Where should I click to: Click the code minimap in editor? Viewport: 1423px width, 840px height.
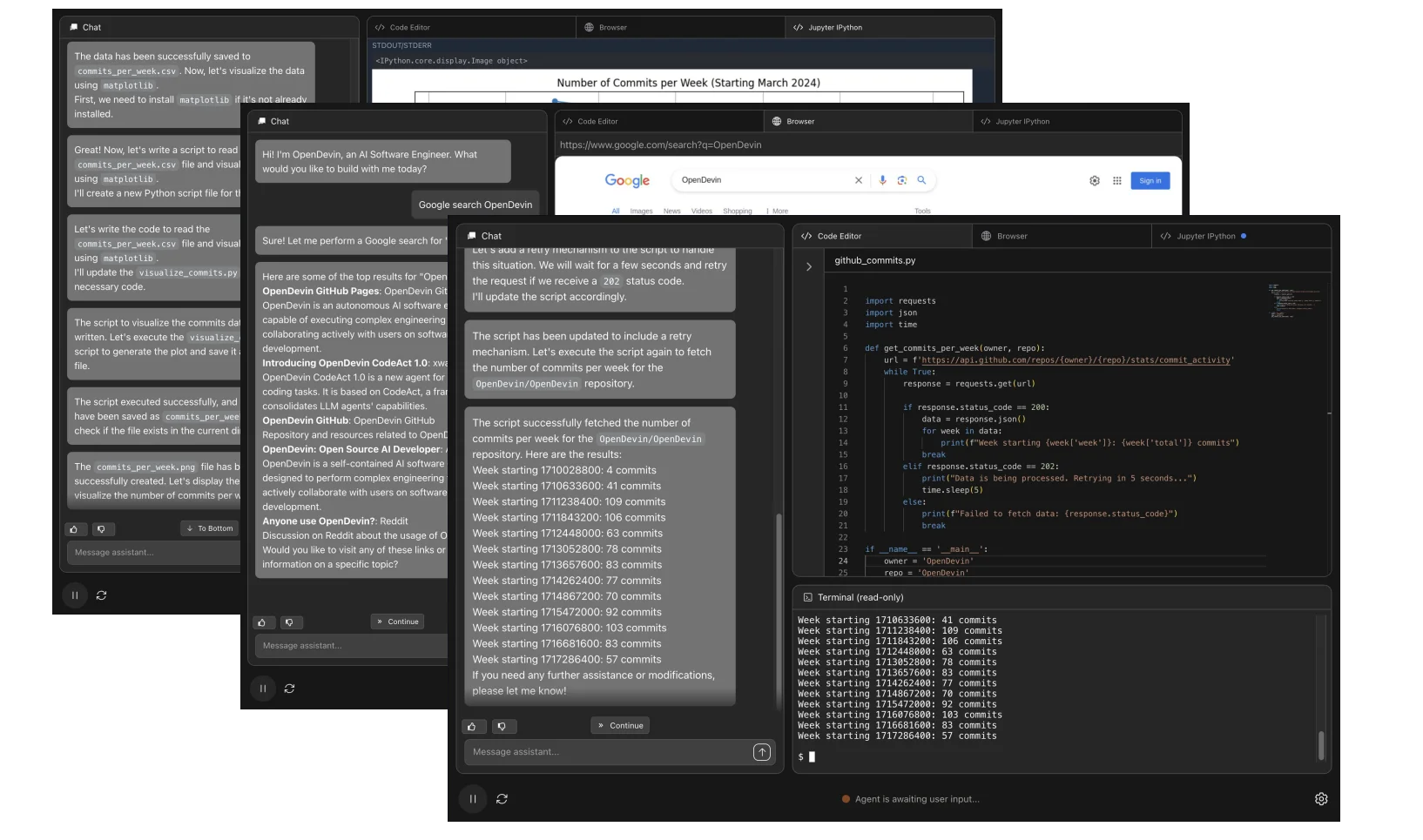tap(1295, 300)
